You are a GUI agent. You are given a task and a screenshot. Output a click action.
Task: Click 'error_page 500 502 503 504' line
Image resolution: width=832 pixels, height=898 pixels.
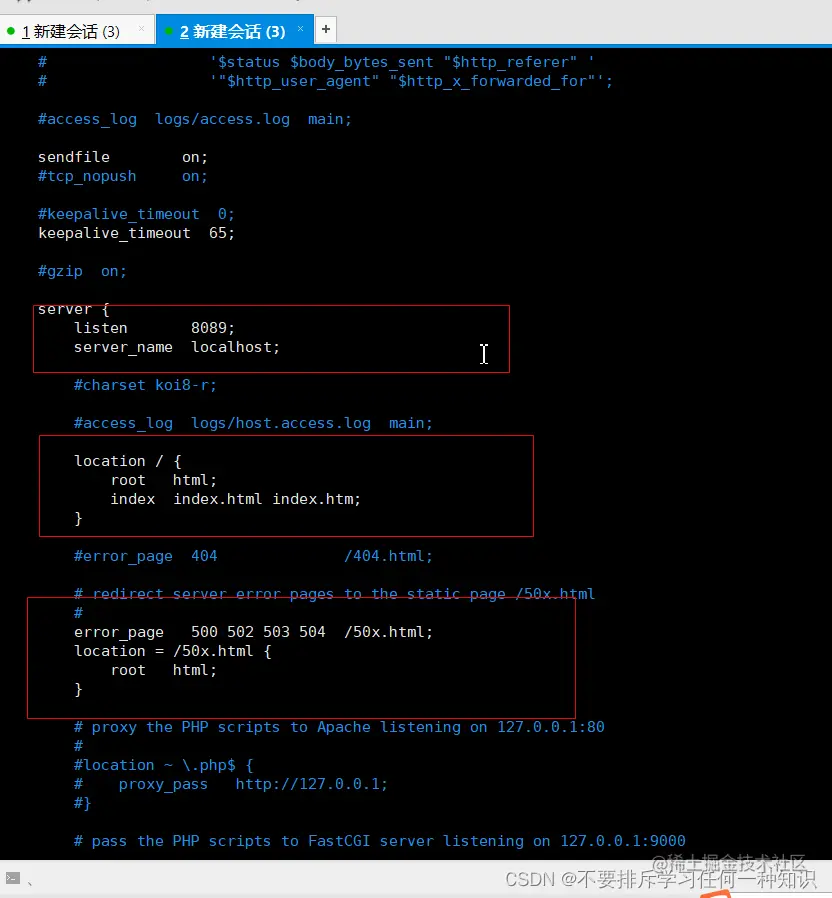tap(253, 632)
